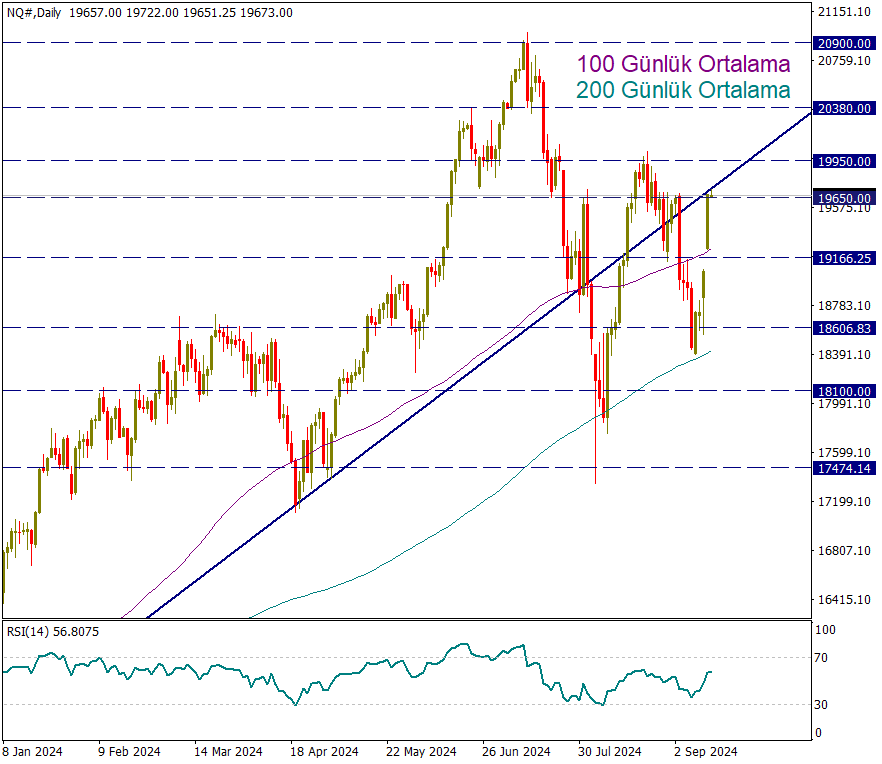This screenshot has width=882, height=764.
Task: Click the 17199.10 axis price value
Action: point(844,501)
